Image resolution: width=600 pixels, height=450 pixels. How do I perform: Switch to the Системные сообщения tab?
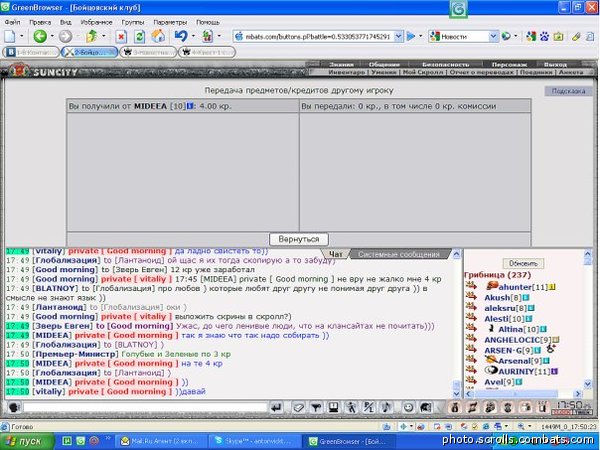(399, 254)
